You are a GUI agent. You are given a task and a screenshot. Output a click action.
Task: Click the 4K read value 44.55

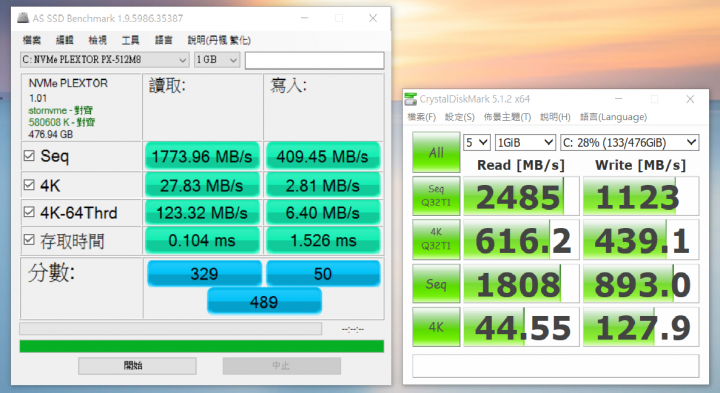point(521,327)
